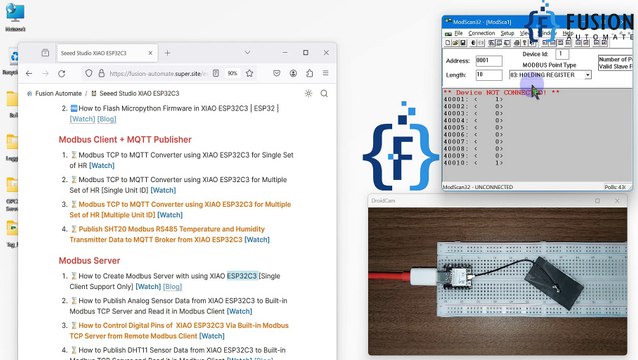Screen dimensions: 638x360
Task: Click the forward arrow in Firefox
Action: point(45,74)
